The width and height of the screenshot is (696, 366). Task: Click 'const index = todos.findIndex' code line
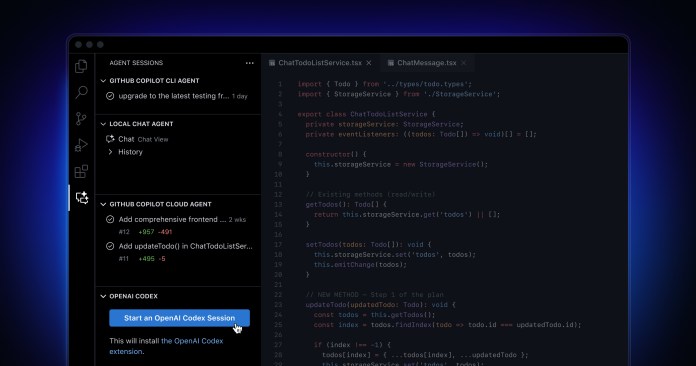(447, 325)
